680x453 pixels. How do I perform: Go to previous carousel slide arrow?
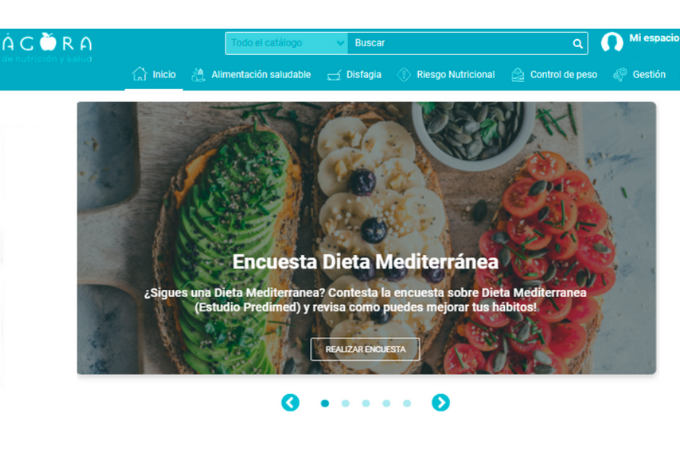(x=290, y=403)
